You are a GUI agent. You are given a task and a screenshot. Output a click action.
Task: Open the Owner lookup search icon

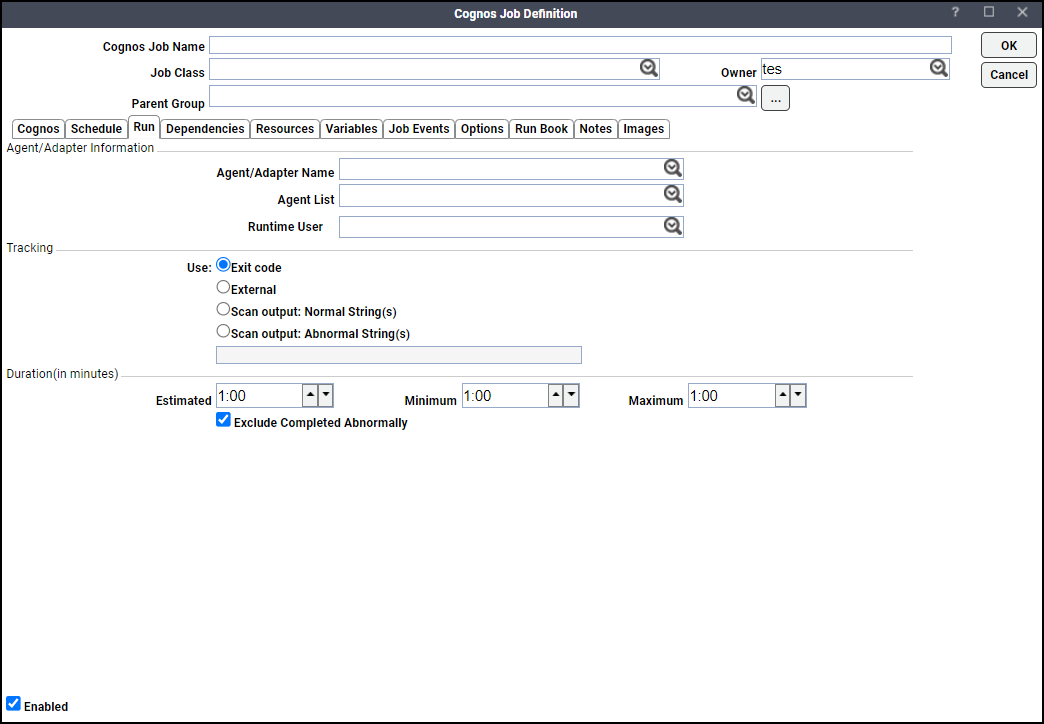click(939, 68)
